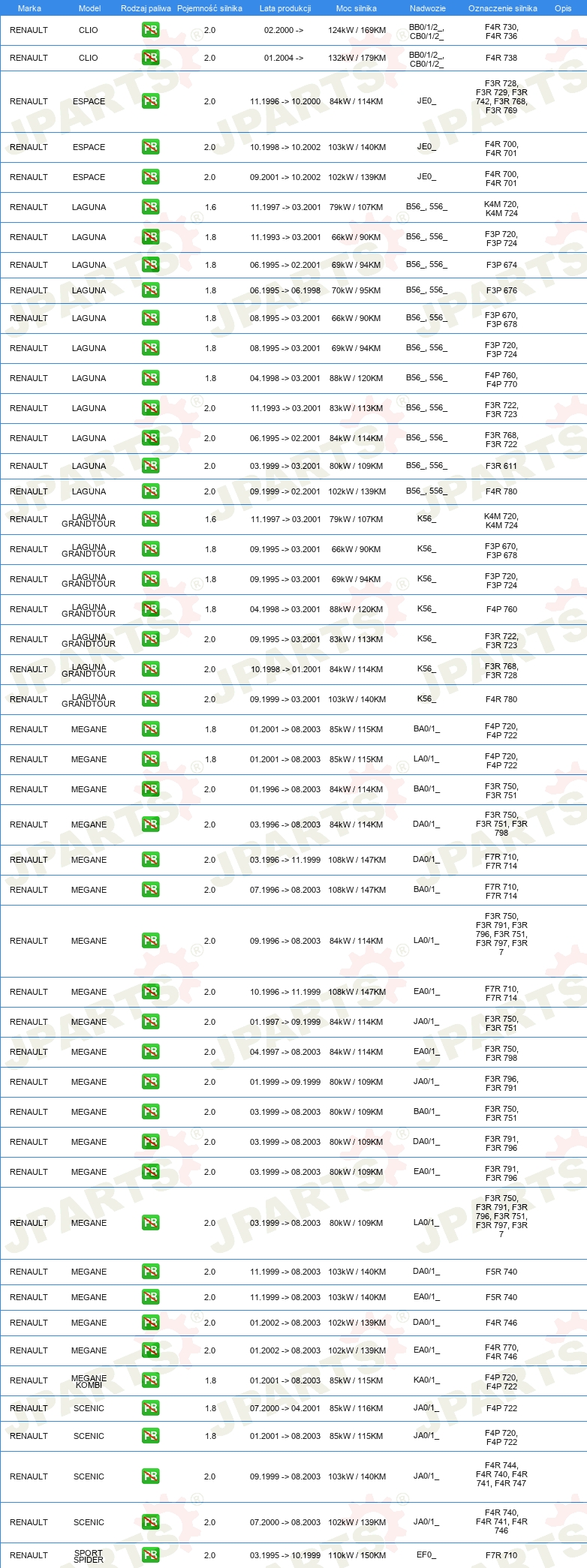The width and height of the screenshot is (587, 1568).
Task: Select the fuel icon in SCENIC 103kW / 140KM row
Action: point(150,1476)
